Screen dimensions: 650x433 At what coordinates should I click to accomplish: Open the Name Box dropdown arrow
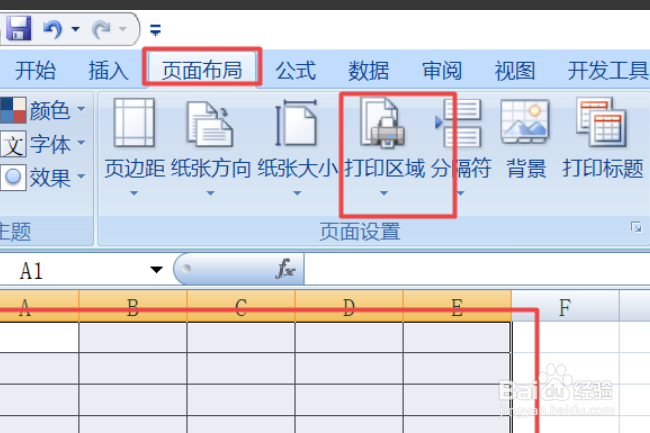[156, 270]
